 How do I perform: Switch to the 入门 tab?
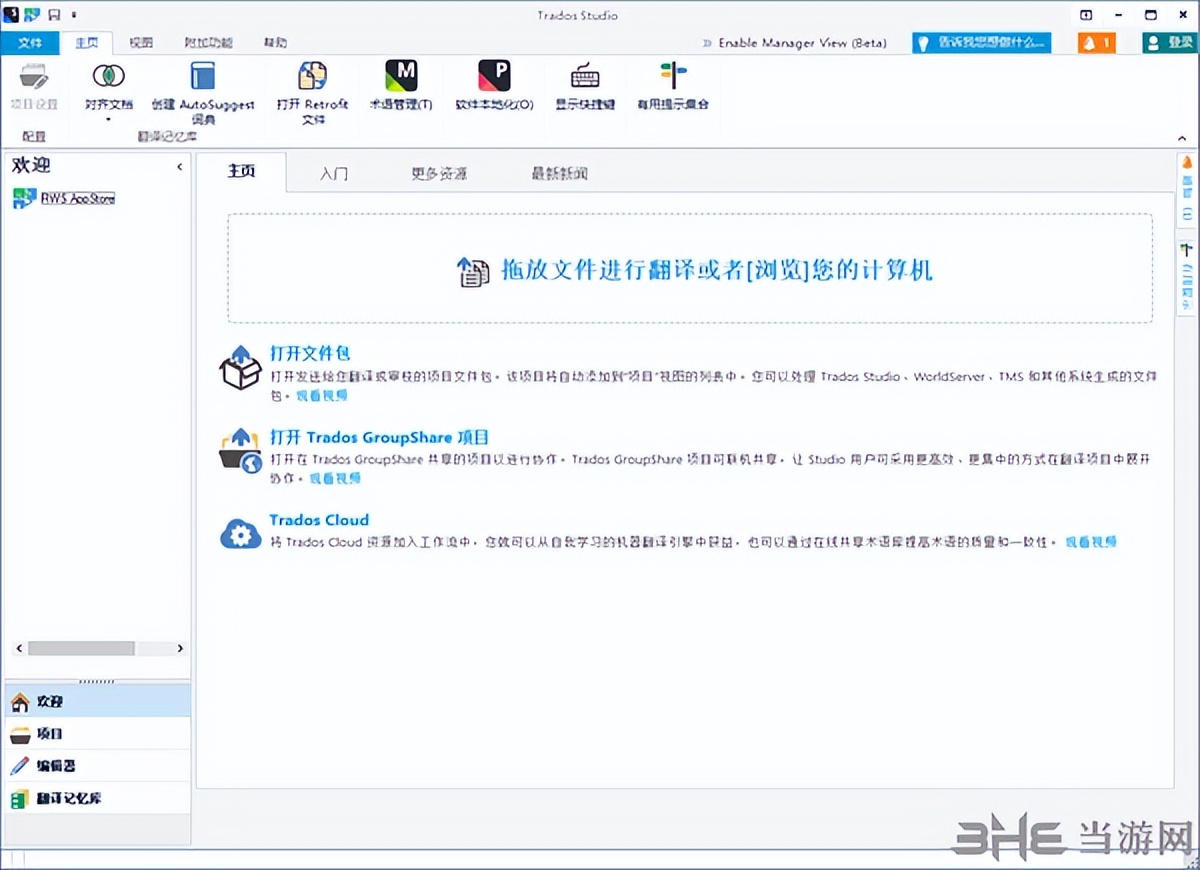(x=335, y=172)
